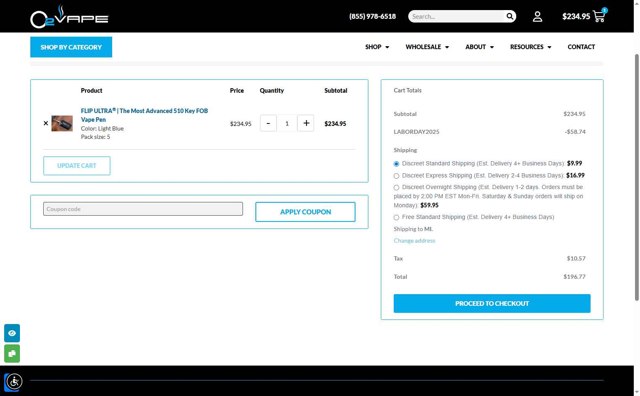Viewport: 640px width, 396px height.
Task: Click the APPLY COUPON button
Action: click(x=305, y=212)
